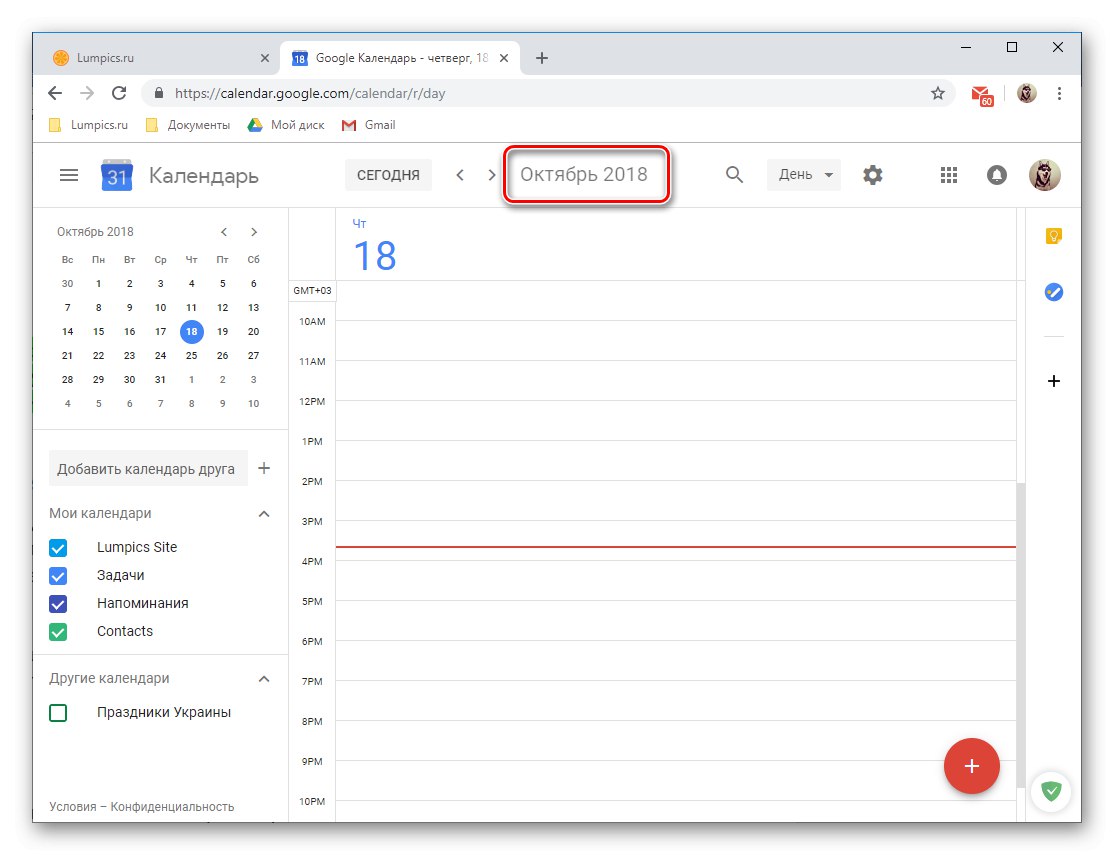Open the Google apps grid
The width and height of the screenshot is (1114, 855).
[948, 174]
